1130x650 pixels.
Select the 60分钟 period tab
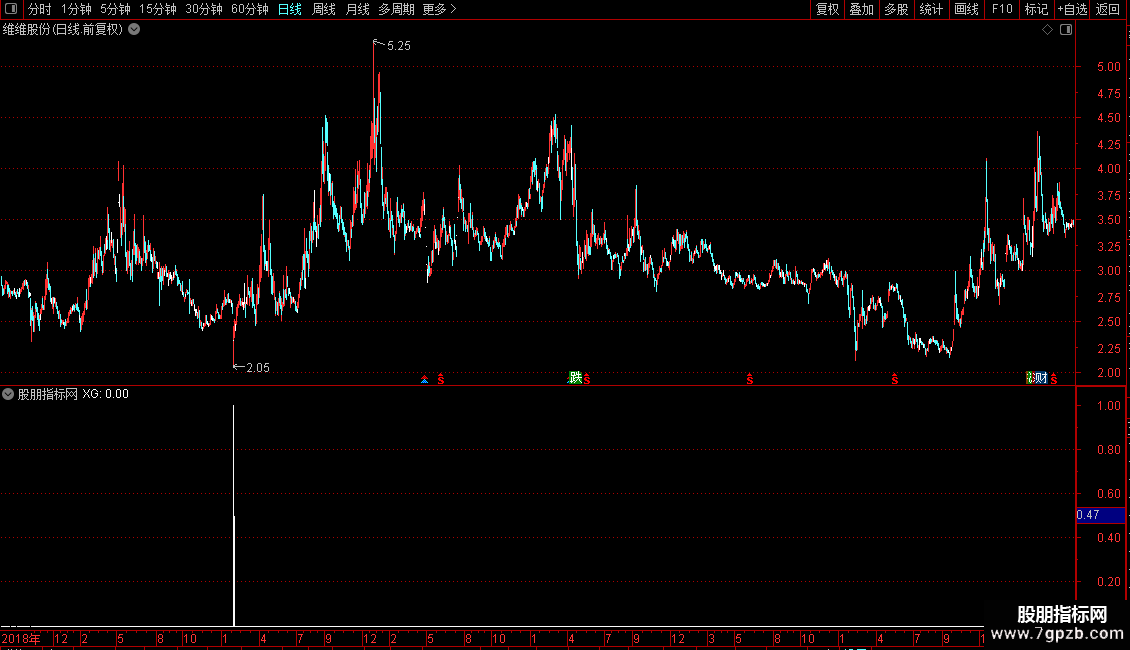(x=249, y=9)
